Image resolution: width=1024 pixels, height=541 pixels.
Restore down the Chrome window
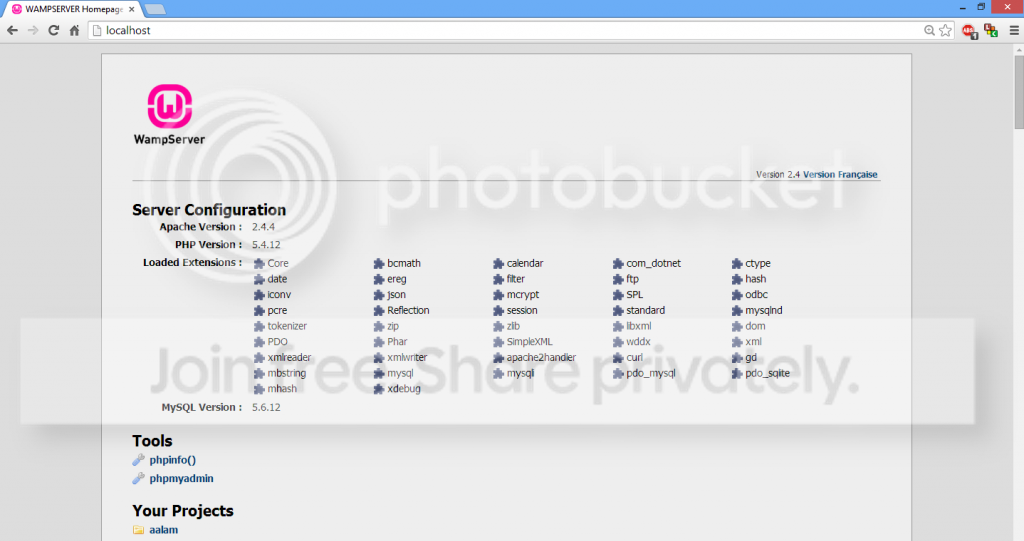coord(981,7)
